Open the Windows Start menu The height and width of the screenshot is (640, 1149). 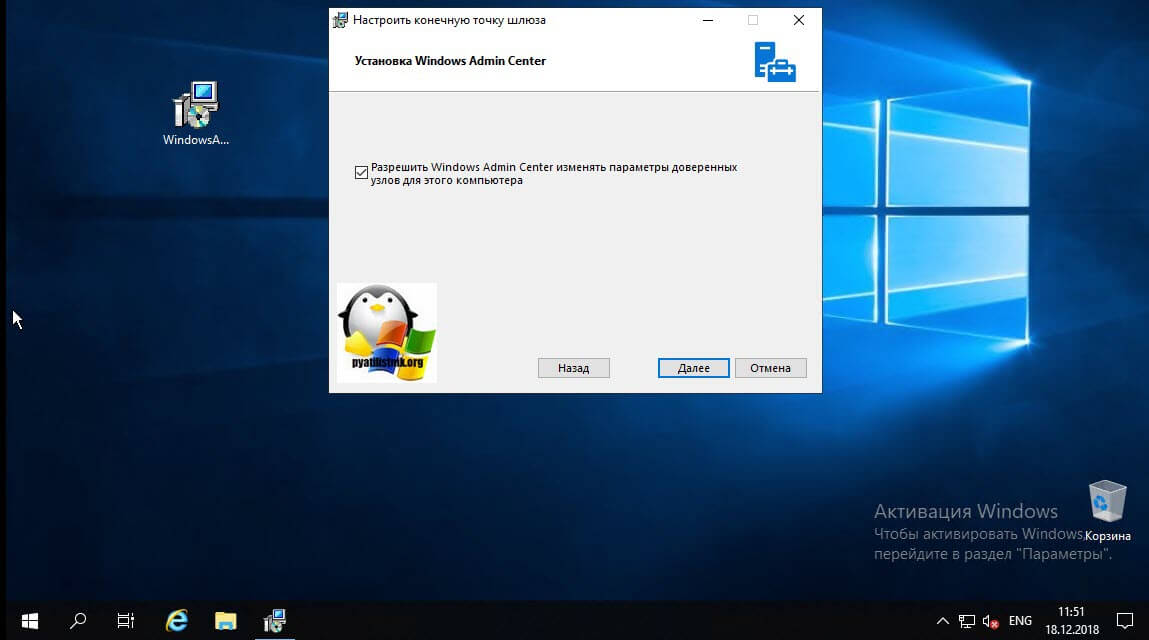coord(30,621)
